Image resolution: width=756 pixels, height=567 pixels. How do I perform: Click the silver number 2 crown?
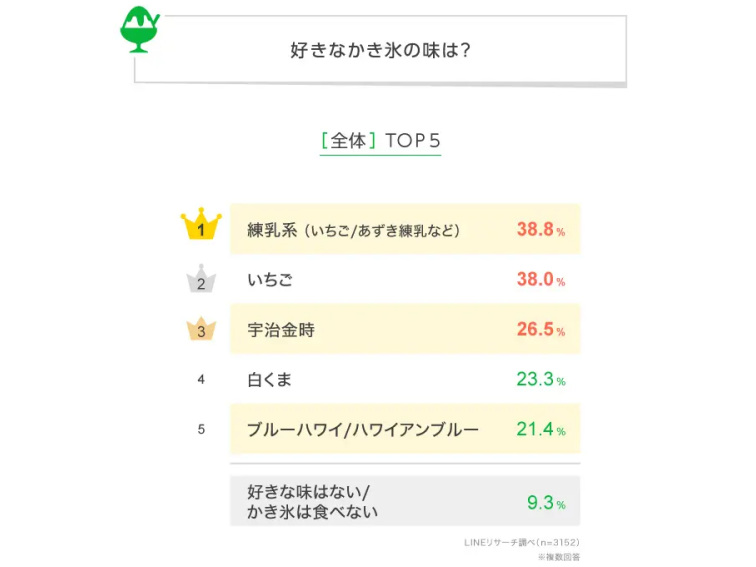(x=201, y=279)
